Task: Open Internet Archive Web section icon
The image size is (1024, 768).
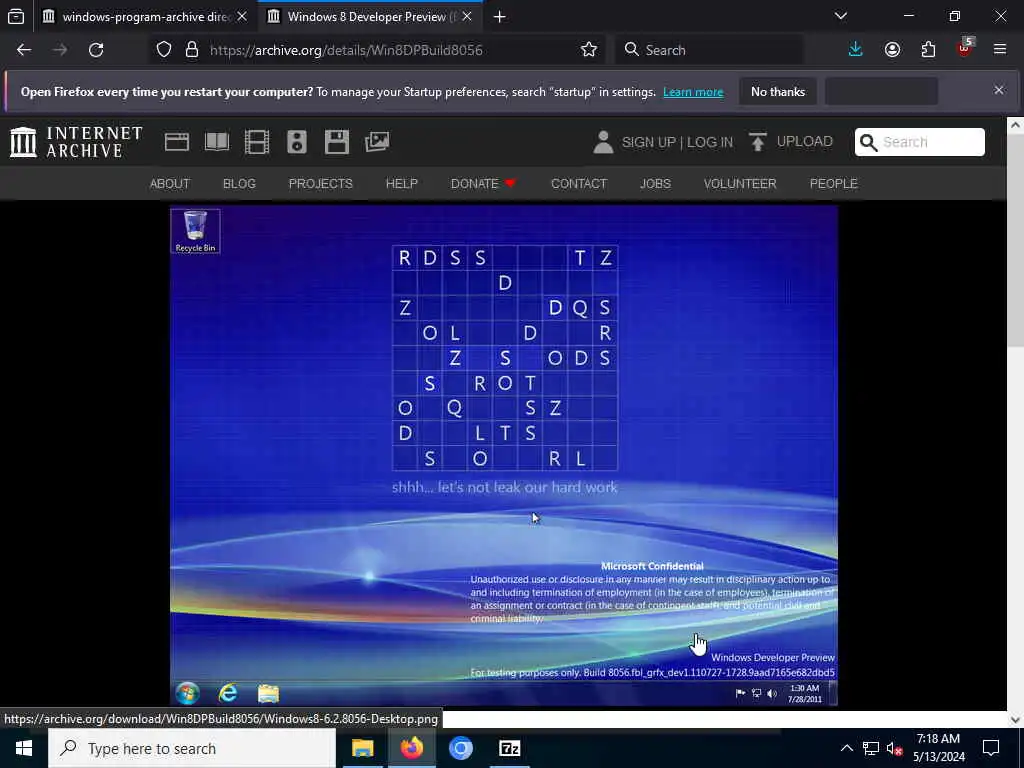Action: tap(177, 142)
